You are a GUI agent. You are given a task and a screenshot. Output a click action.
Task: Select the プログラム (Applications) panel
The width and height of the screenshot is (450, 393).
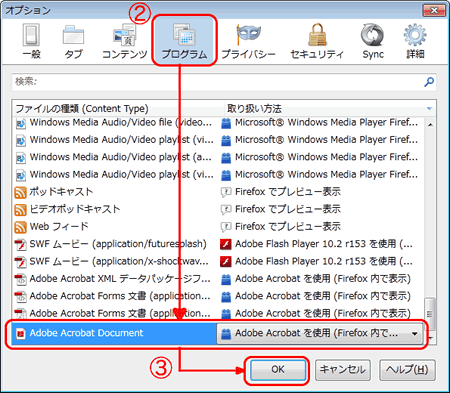184,40
